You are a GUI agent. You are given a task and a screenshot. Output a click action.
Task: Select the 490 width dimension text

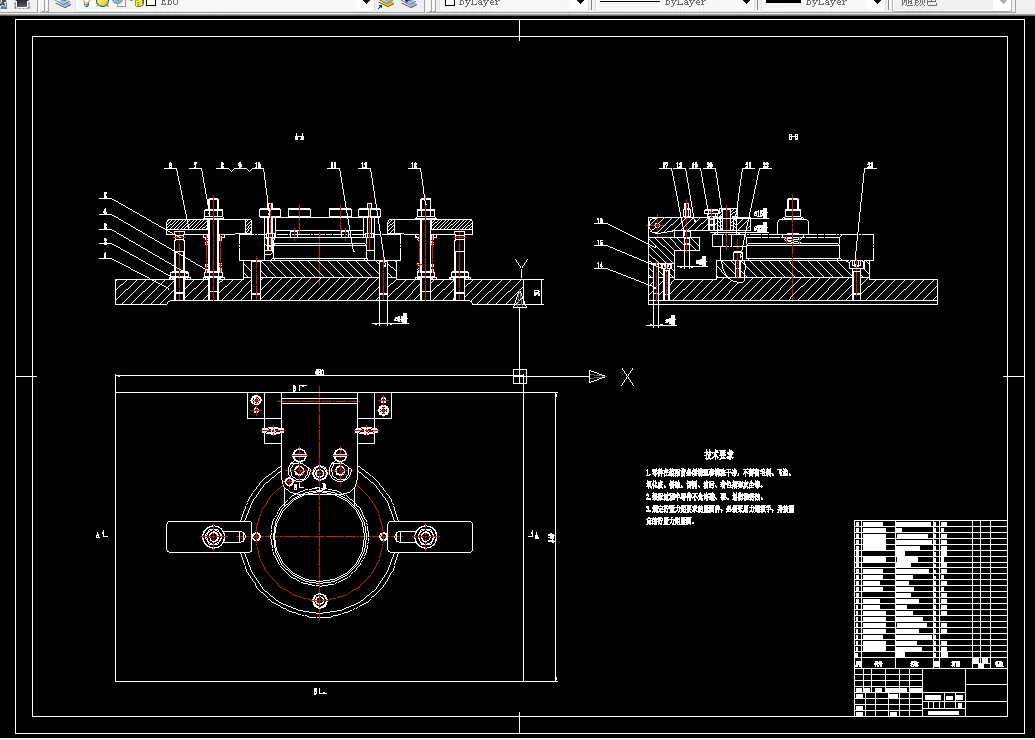click(319, 372)
